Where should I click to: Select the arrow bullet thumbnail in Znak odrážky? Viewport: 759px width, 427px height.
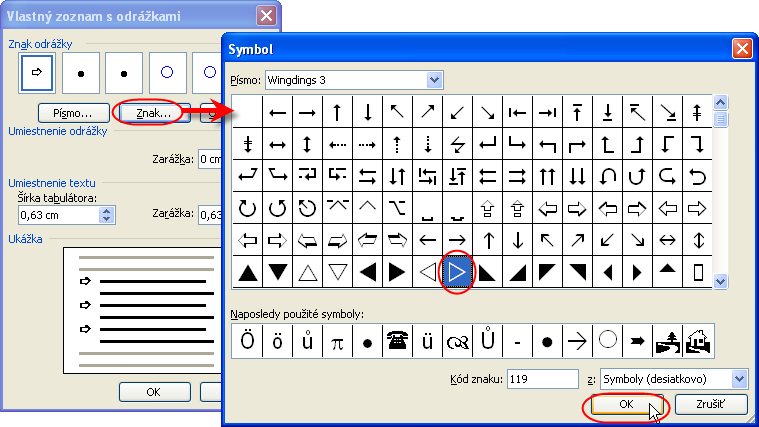pyautogui.click(x=36, y=73)
